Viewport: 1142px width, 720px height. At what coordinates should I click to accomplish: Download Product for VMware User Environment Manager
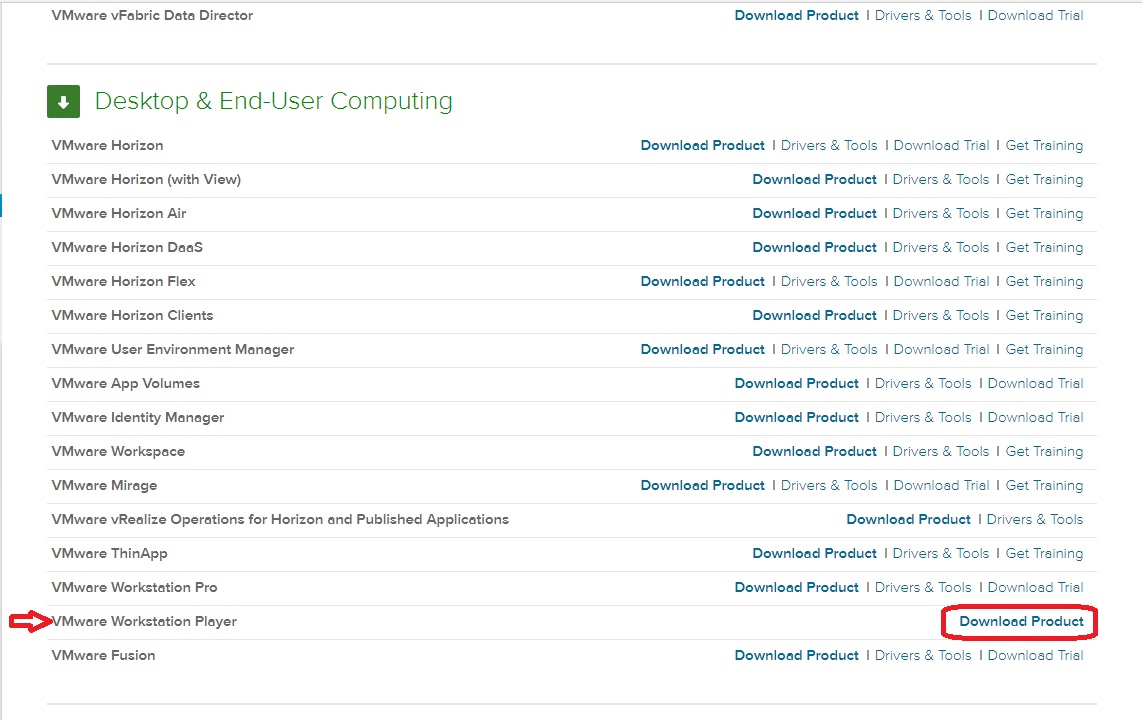[x=703, y=349]
